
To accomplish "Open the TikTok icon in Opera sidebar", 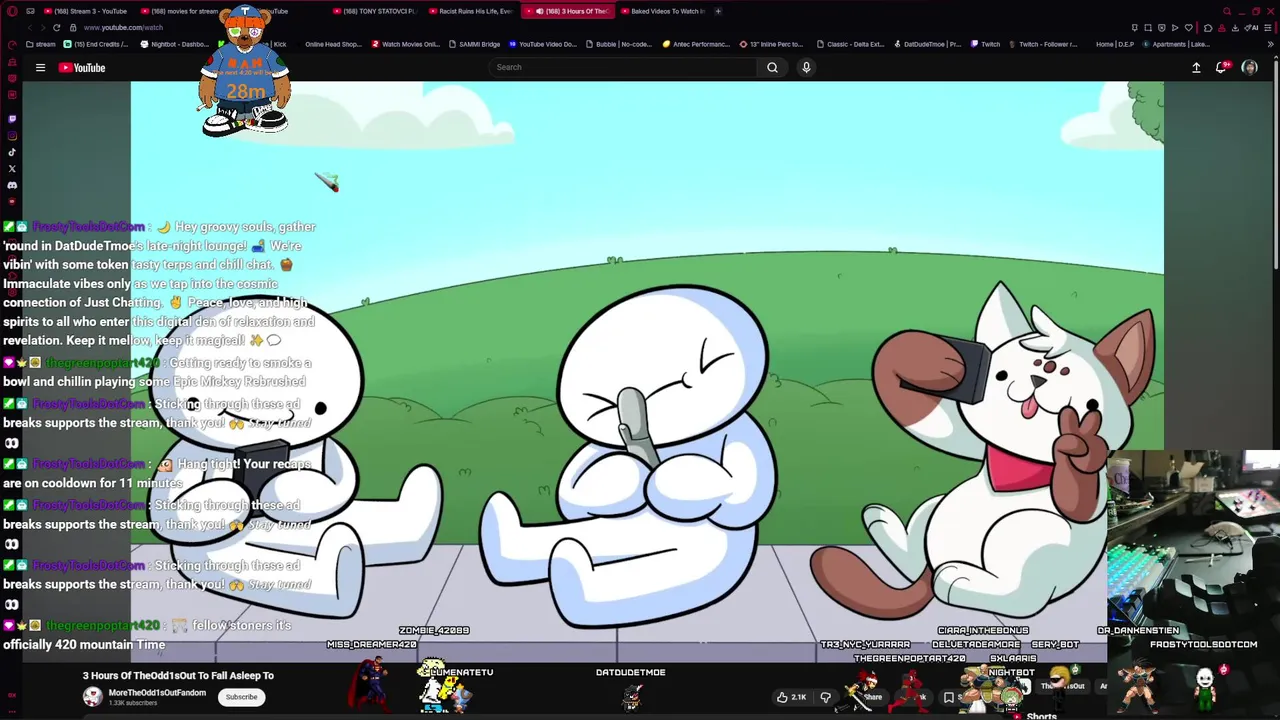I will pos(12,152).
